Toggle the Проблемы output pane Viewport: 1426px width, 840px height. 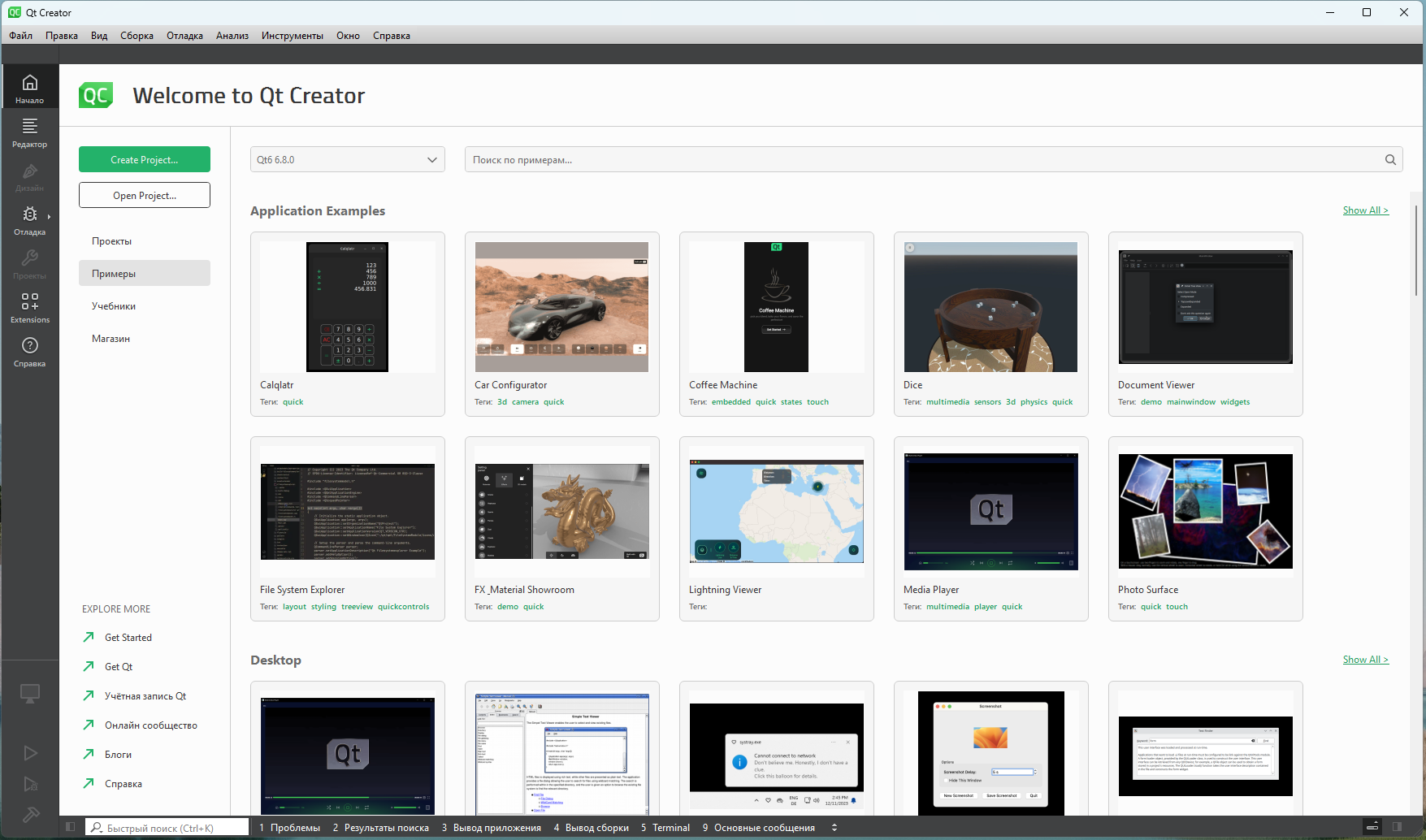tap(289, 828)
